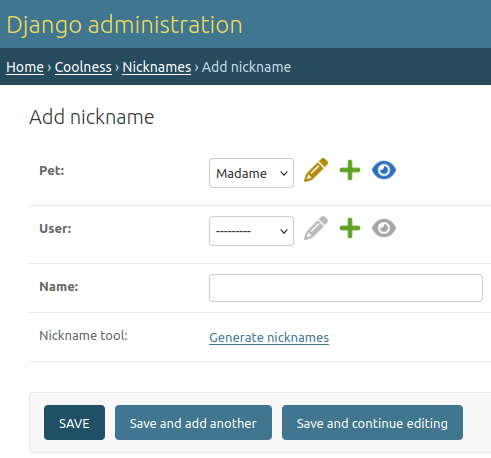Click Save and add another
The image size is (491, 458).
click(x=193, y=423)
